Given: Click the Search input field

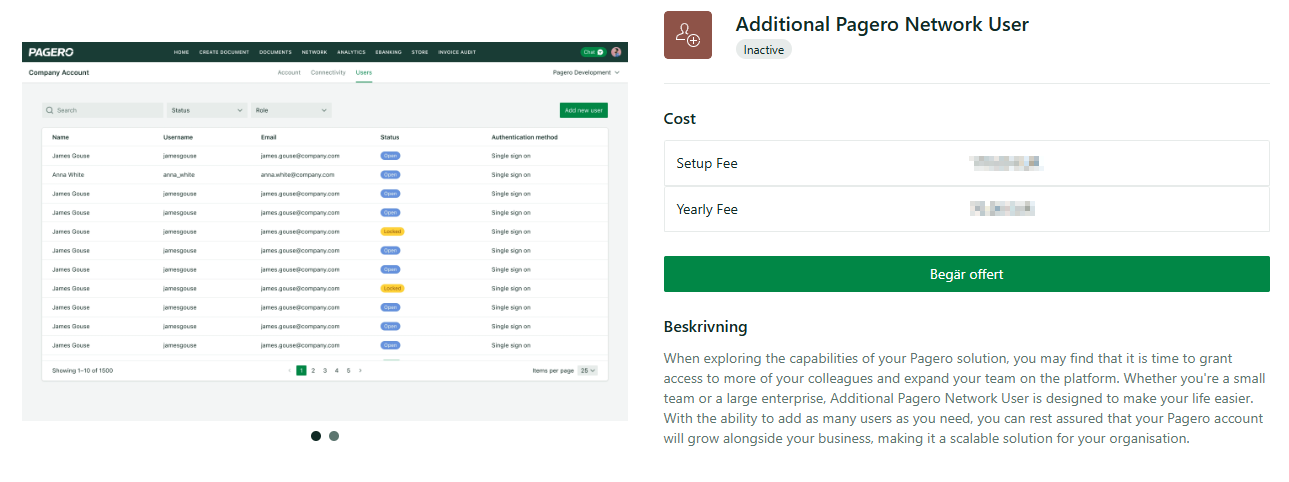Looking at the screenshot, I should coord(102,110).
